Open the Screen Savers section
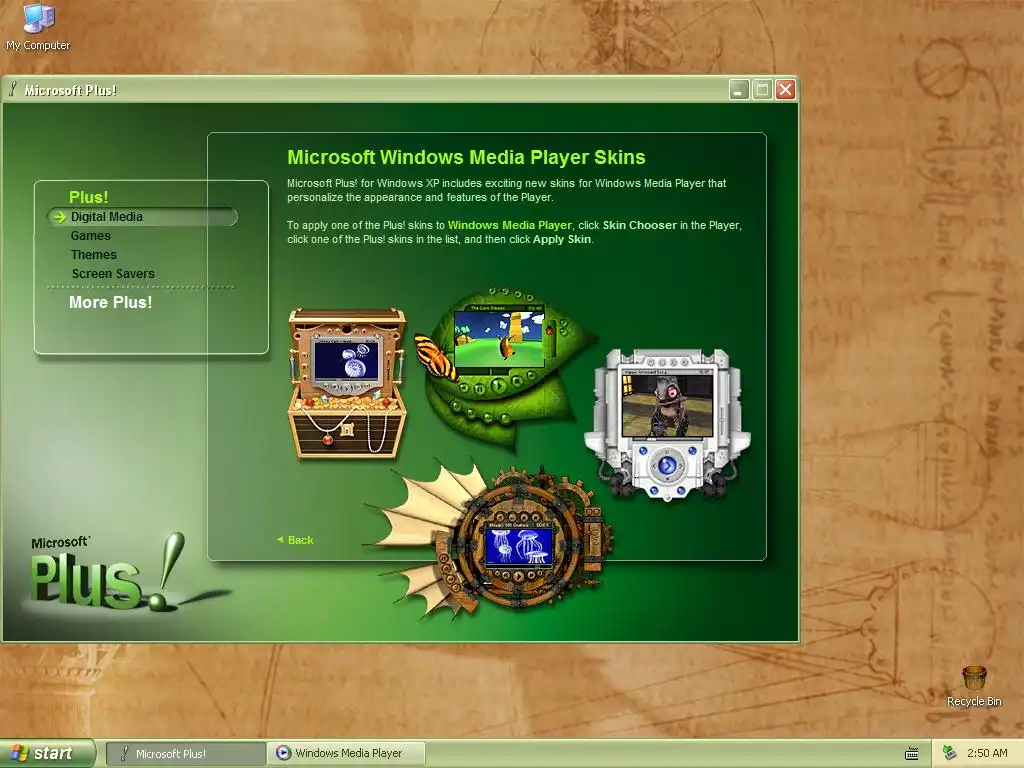This screenshot has width=1024, height=768. [x=113, y=274]
